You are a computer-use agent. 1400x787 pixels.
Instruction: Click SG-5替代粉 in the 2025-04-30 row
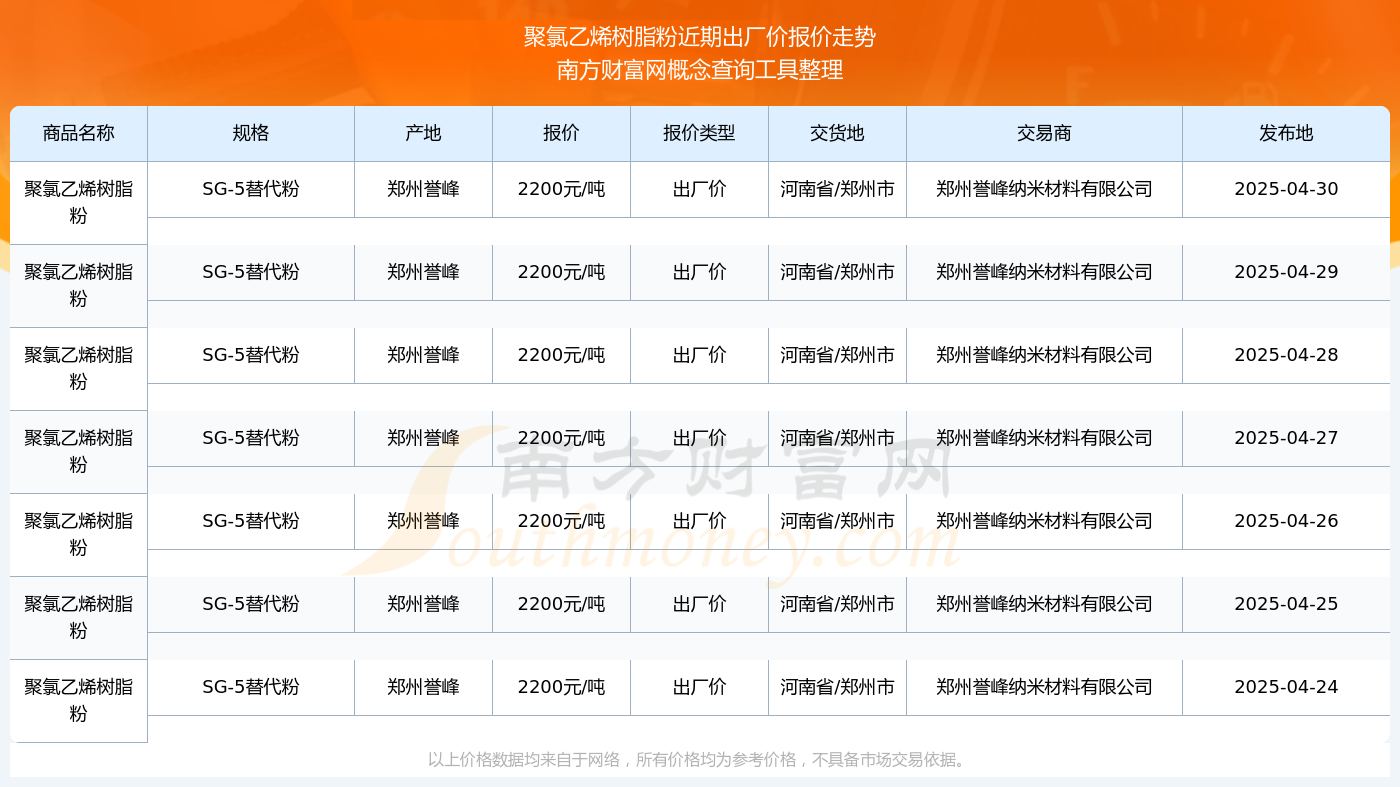251,189
